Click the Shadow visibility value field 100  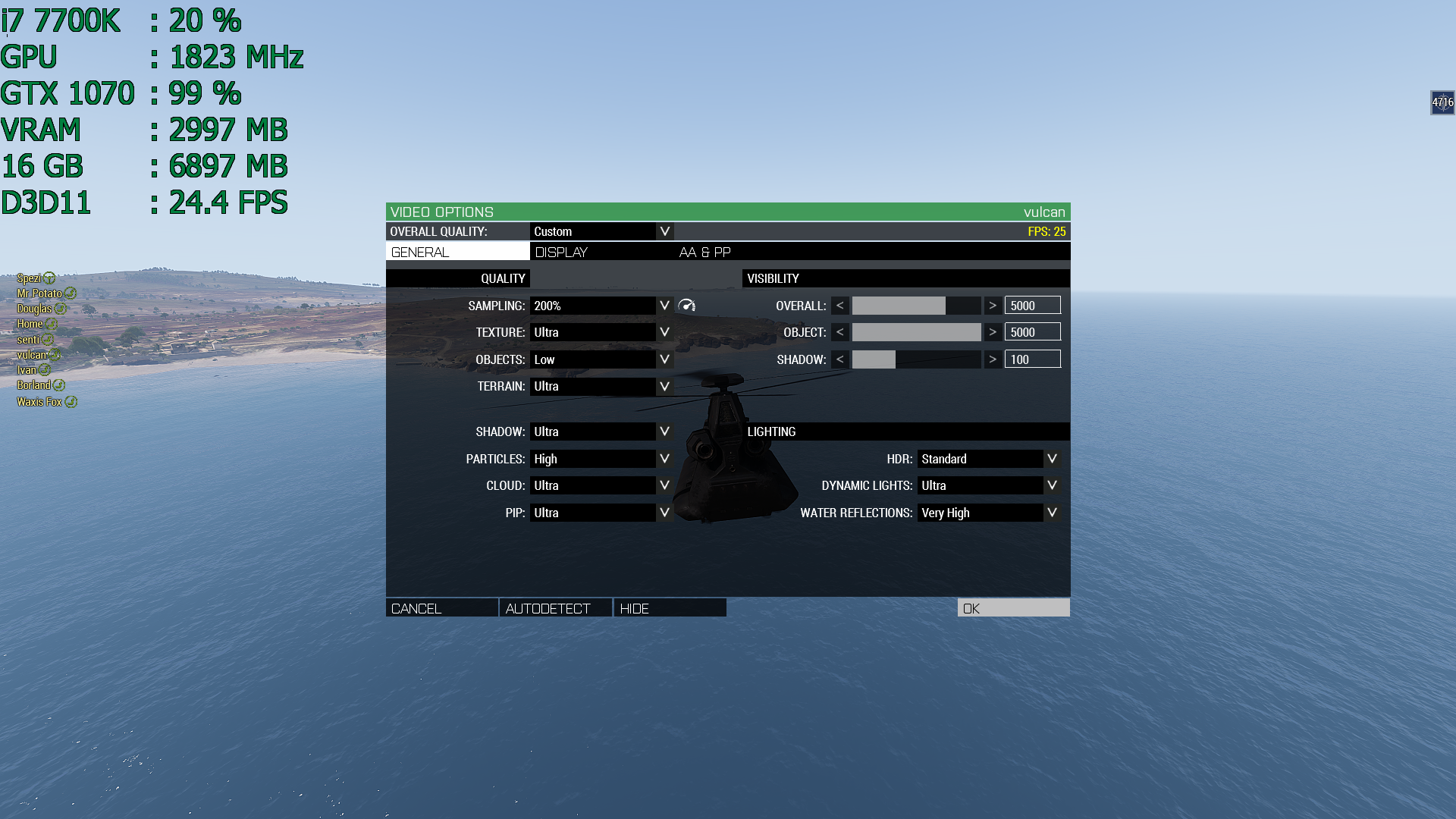(1032, 359)
